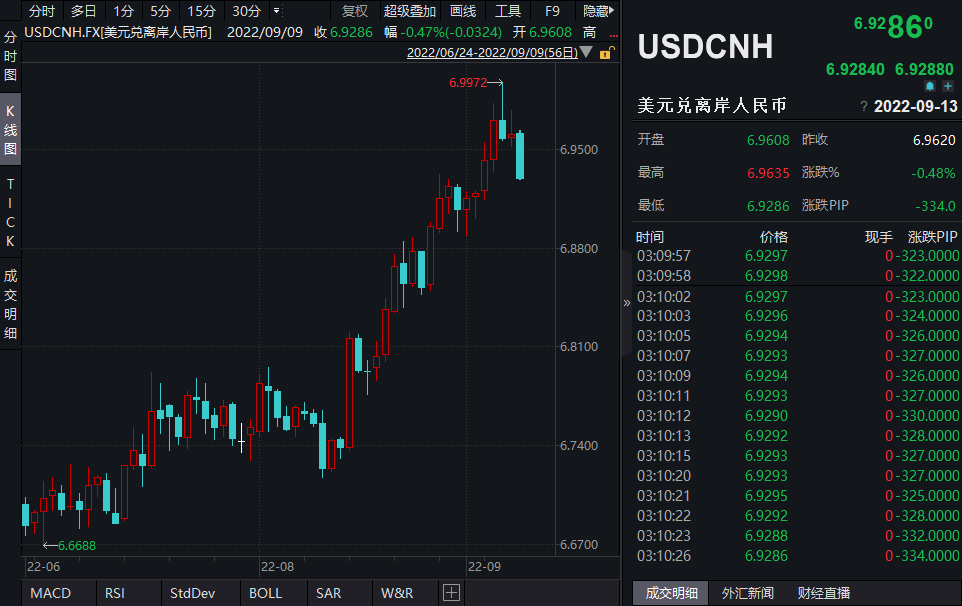
Task: Enable the RSI indicator
Action: click(x=115, y=593)
